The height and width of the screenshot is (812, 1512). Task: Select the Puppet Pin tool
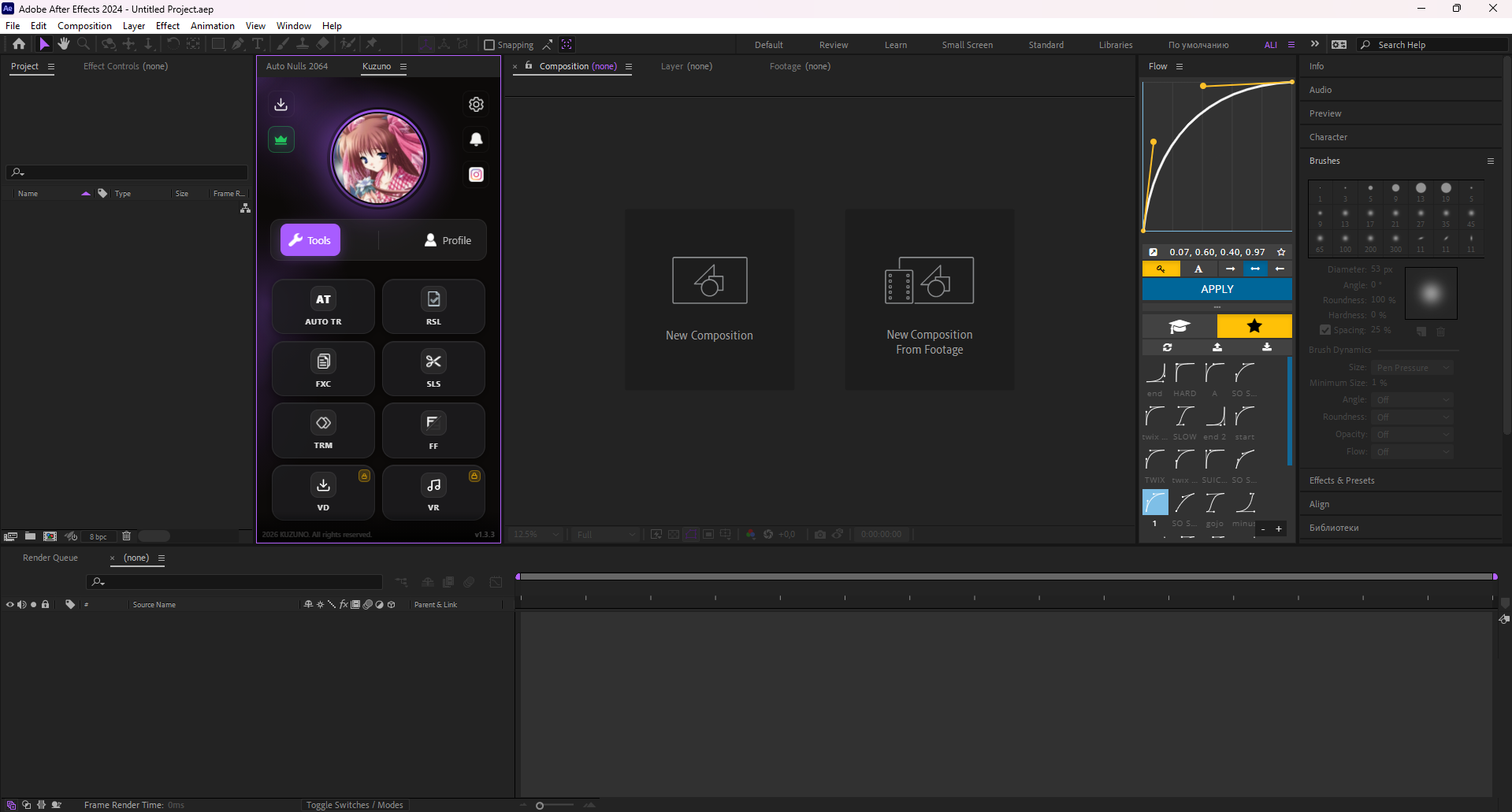tap(372, 44)
